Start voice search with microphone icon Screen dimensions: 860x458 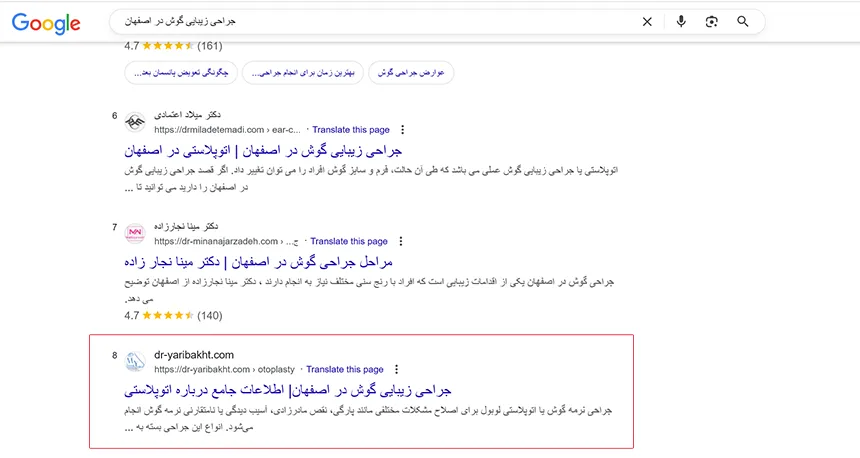point(681,21)
